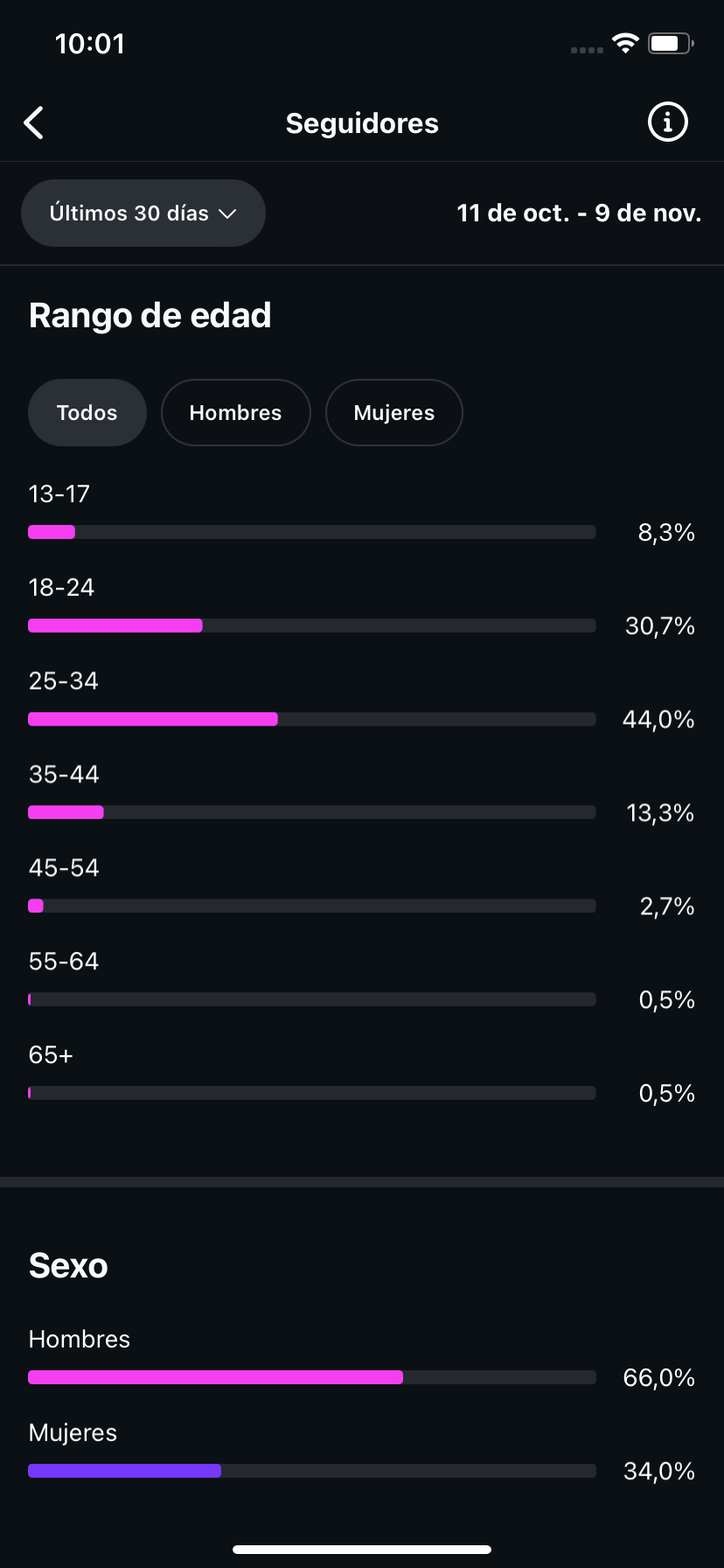Switch to the Hombres filter chip

[236, 413]
